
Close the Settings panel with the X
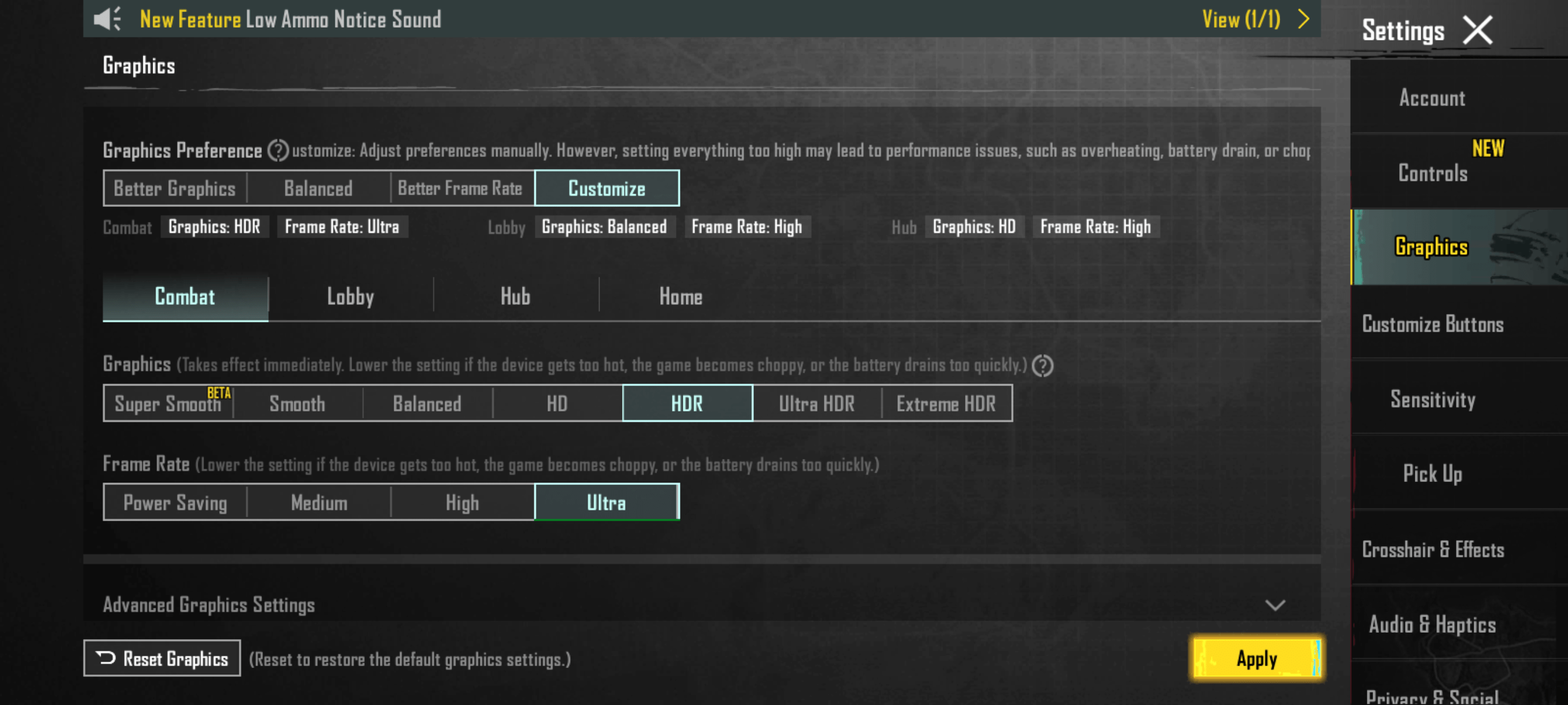click(x=1477, y=31)
